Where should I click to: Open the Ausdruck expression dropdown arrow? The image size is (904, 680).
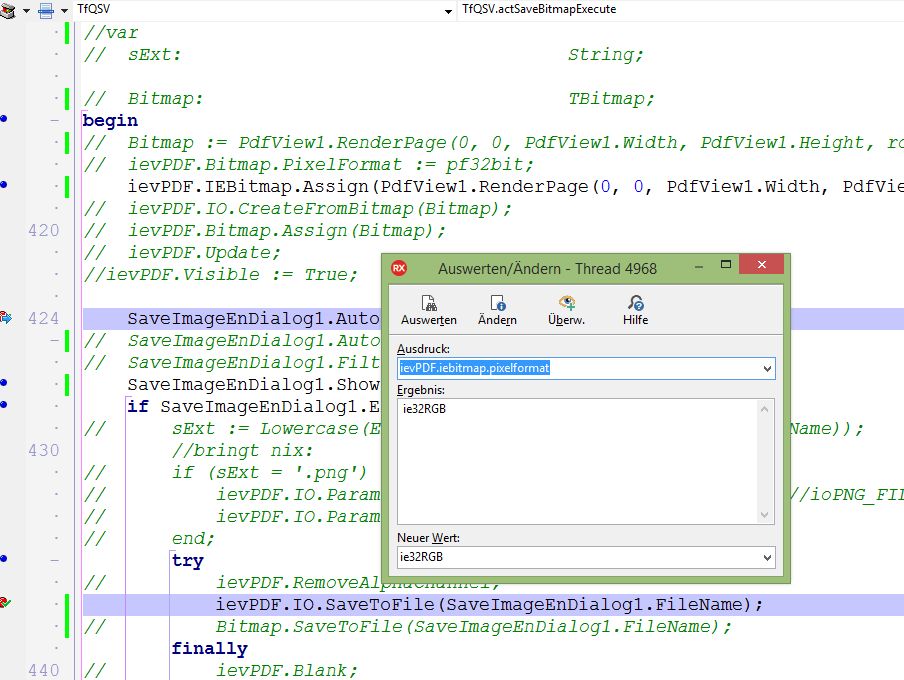[x=767, y=369]
